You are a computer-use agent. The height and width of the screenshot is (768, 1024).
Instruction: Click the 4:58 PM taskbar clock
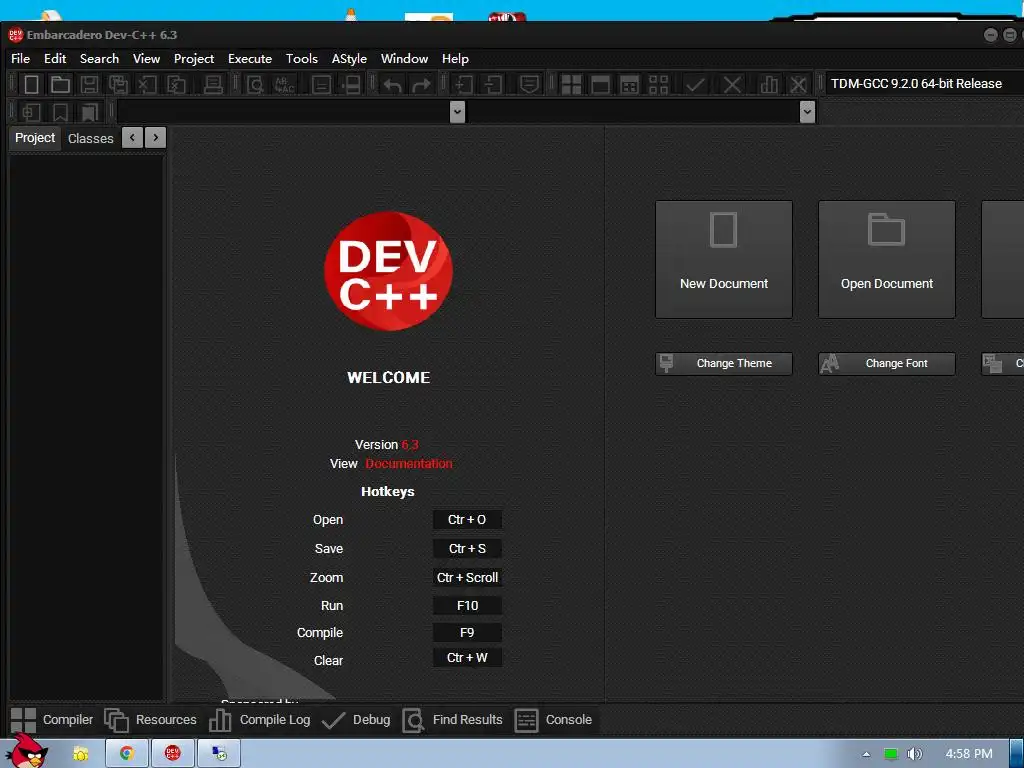pyautogui.click(x=968, y=754)
